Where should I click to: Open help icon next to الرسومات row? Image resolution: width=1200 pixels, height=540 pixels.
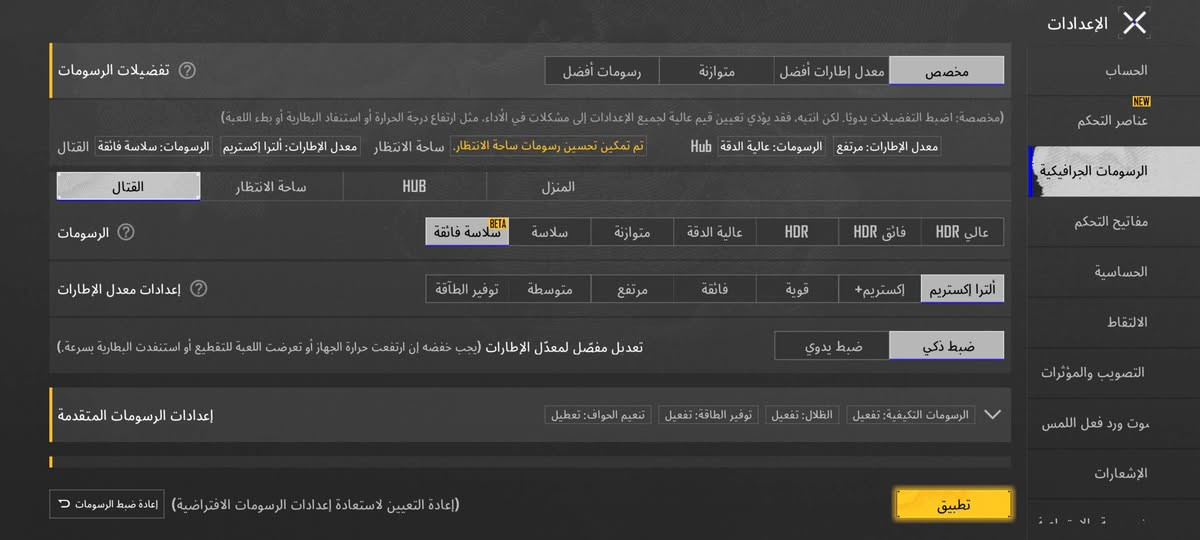click(126, 232)
